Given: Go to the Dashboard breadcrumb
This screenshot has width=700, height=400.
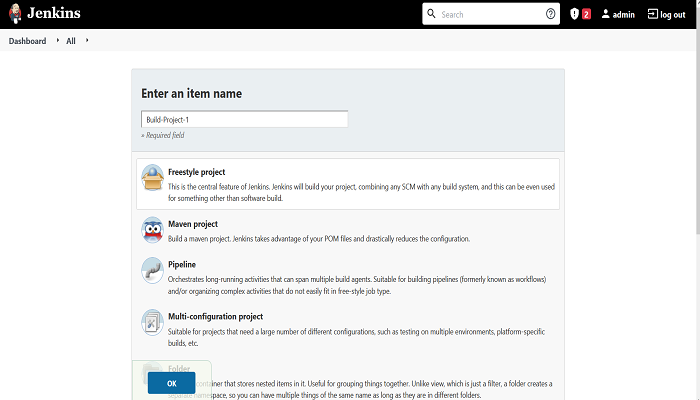Looking at the screenshot, I should pos(27,41).
